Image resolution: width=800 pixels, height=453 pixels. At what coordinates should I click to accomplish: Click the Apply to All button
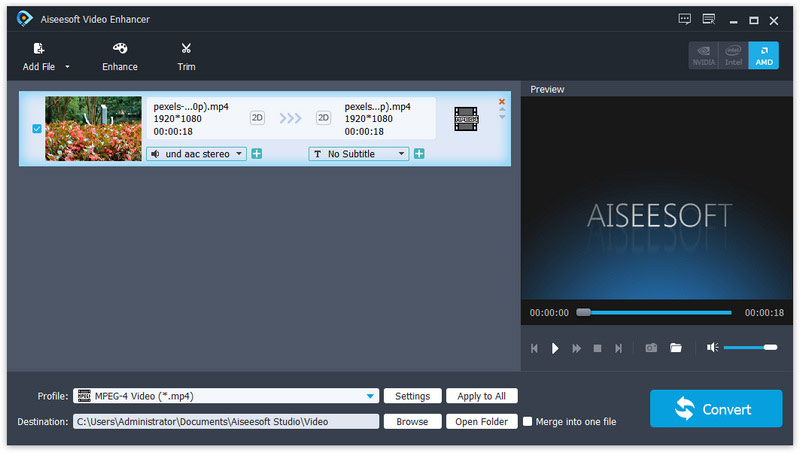pos(481,396)
